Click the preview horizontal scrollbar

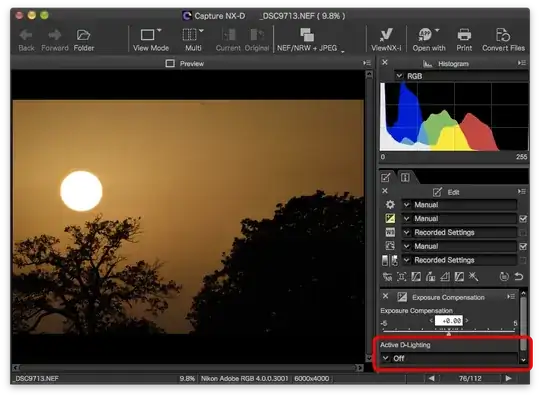point(188,368)
